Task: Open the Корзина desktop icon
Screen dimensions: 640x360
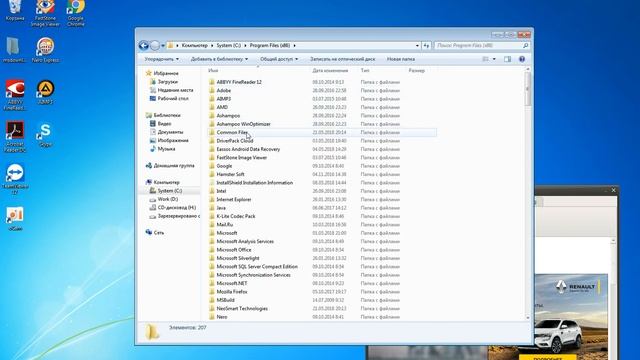Action: (15, 10)
